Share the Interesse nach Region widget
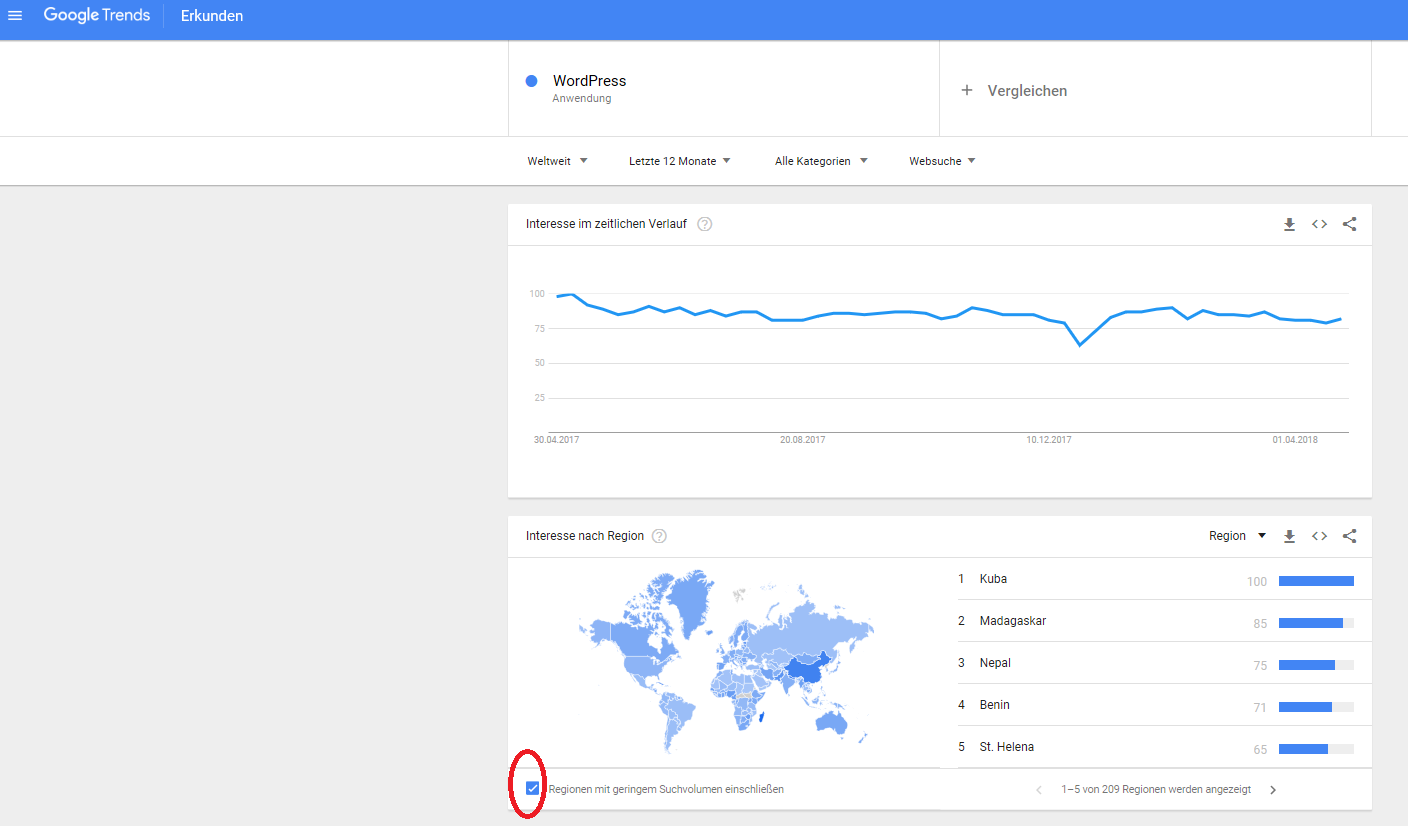The image size is (1408, 826). pyautogui.click(x=1349, y=537)
